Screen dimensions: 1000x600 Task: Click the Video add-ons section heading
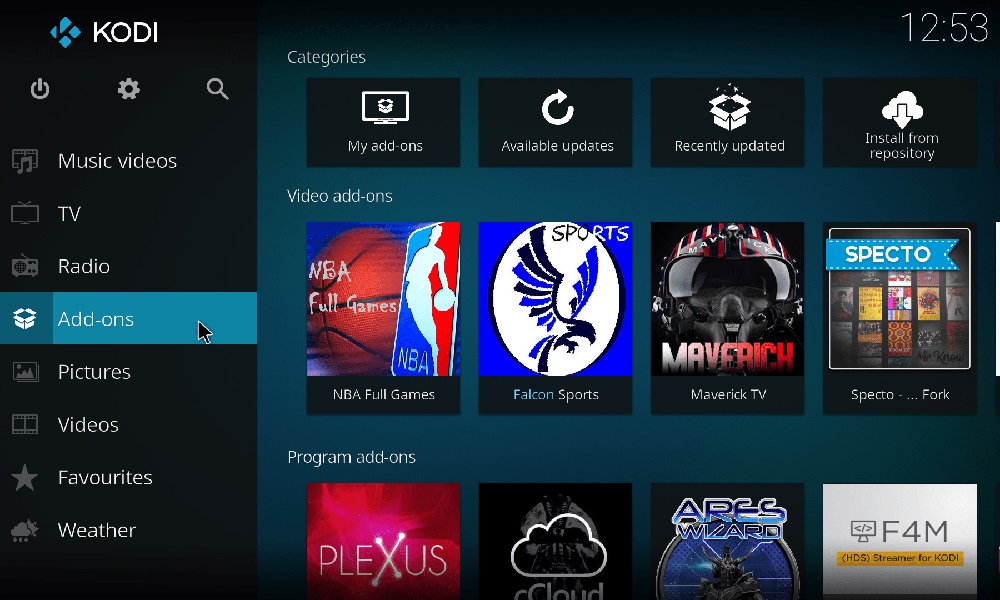click(340, 196)
